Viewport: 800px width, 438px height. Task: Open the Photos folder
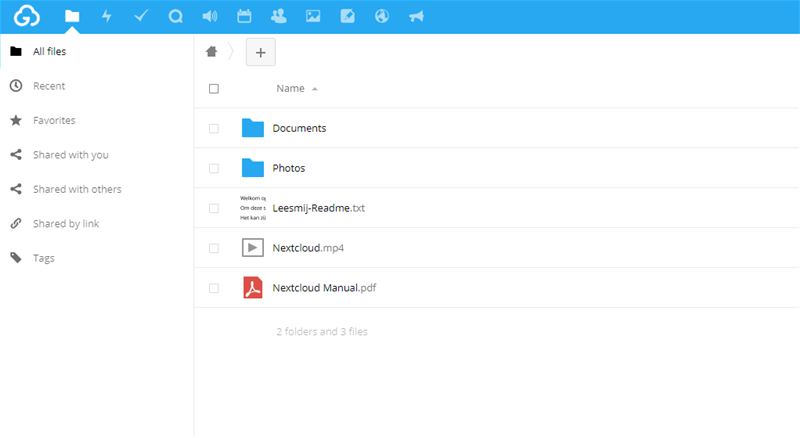point(289,168)
